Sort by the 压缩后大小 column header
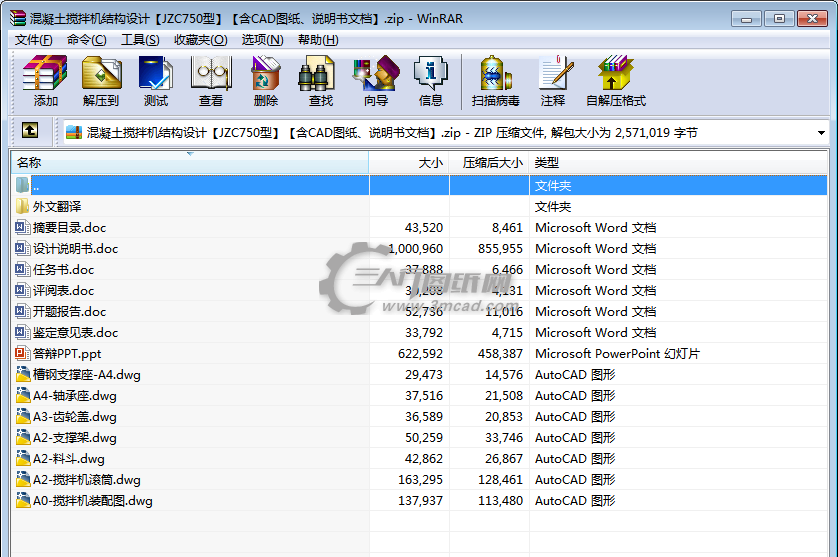The image size is (838, 557). pos(489,163)
